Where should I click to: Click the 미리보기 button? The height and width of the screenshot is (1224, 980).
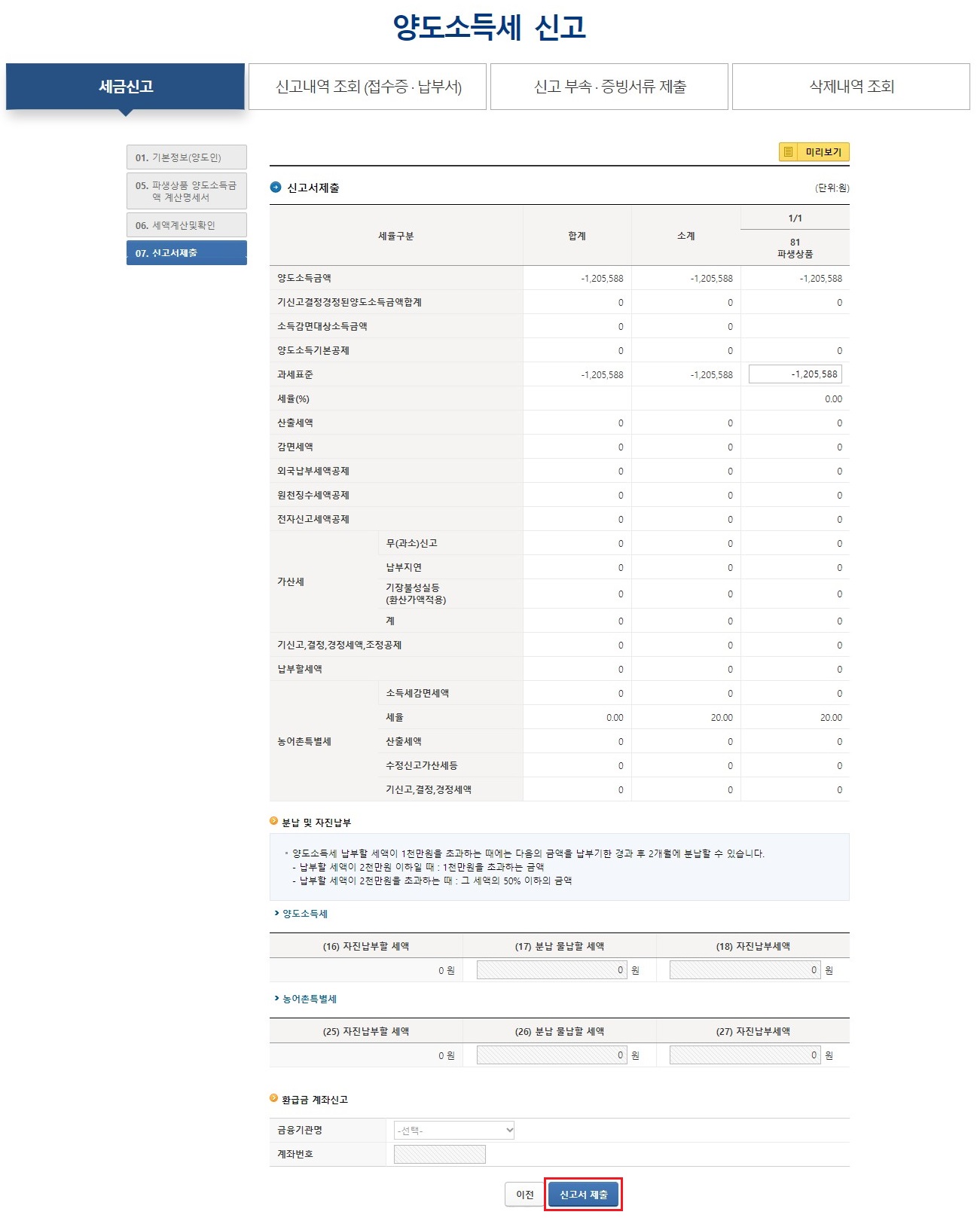click(x=814, y=152)
